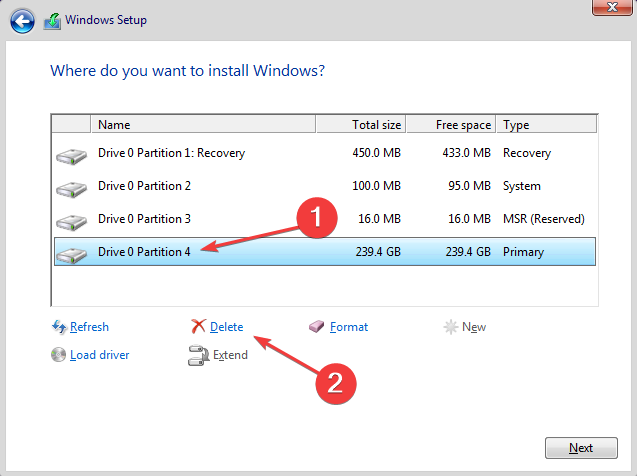Click the Load driver disc icon
Image resolution: width=637 pixels, height=476 pixels.
(58, 355)
